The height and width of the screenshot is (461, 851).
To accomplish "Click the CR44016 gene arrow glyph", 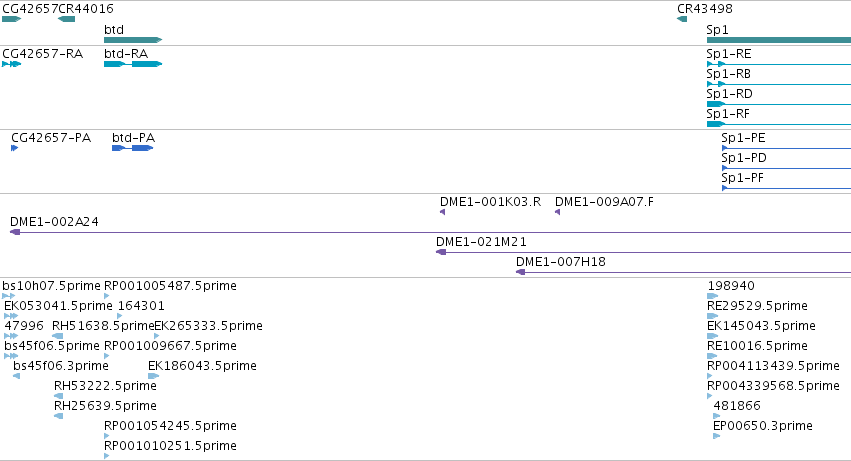I will (66, 19).
